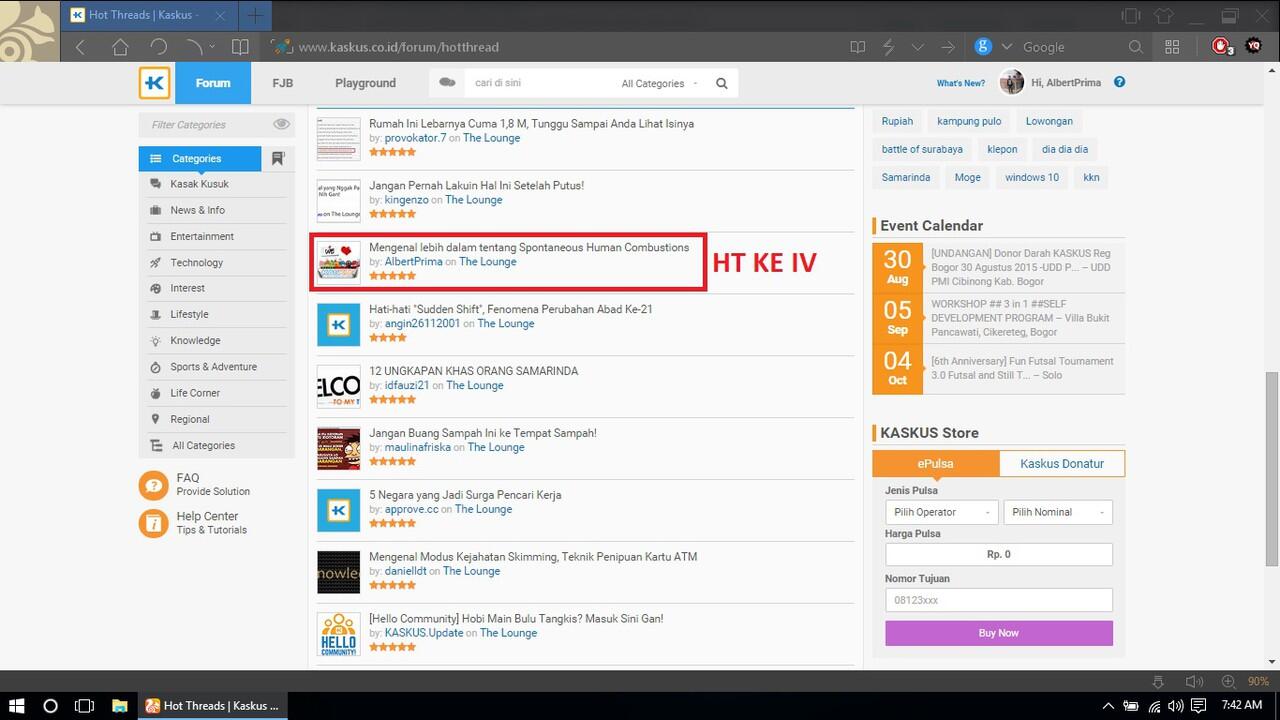Image resolution: width=1280 pixels, height=720 pixels.
Task: Open the bookmarks book icon in the toolbar
Action: (x=240, y=47)
